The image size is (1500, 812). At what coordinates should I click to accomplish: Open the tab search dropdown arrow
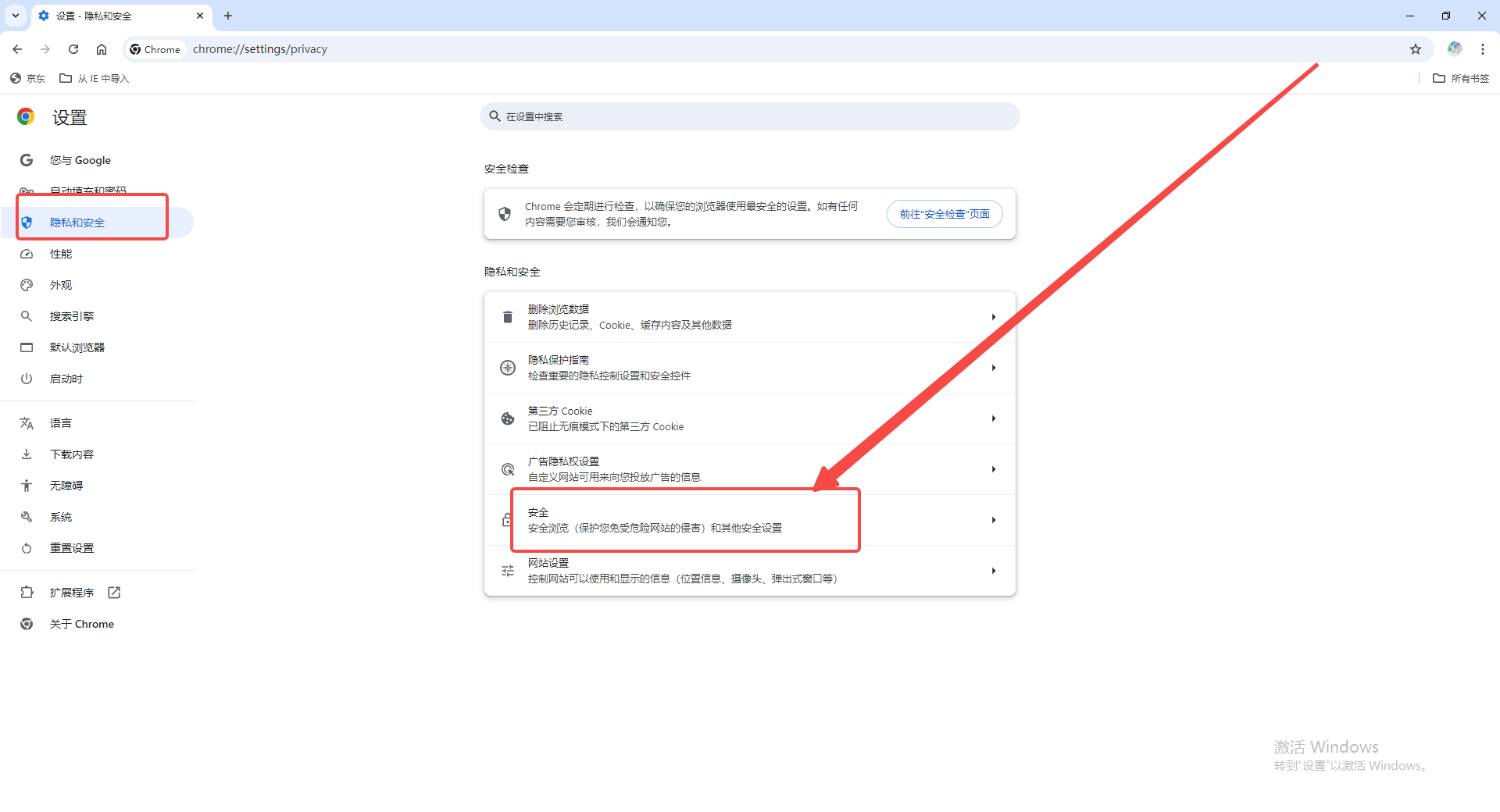[x=16, y=16]
